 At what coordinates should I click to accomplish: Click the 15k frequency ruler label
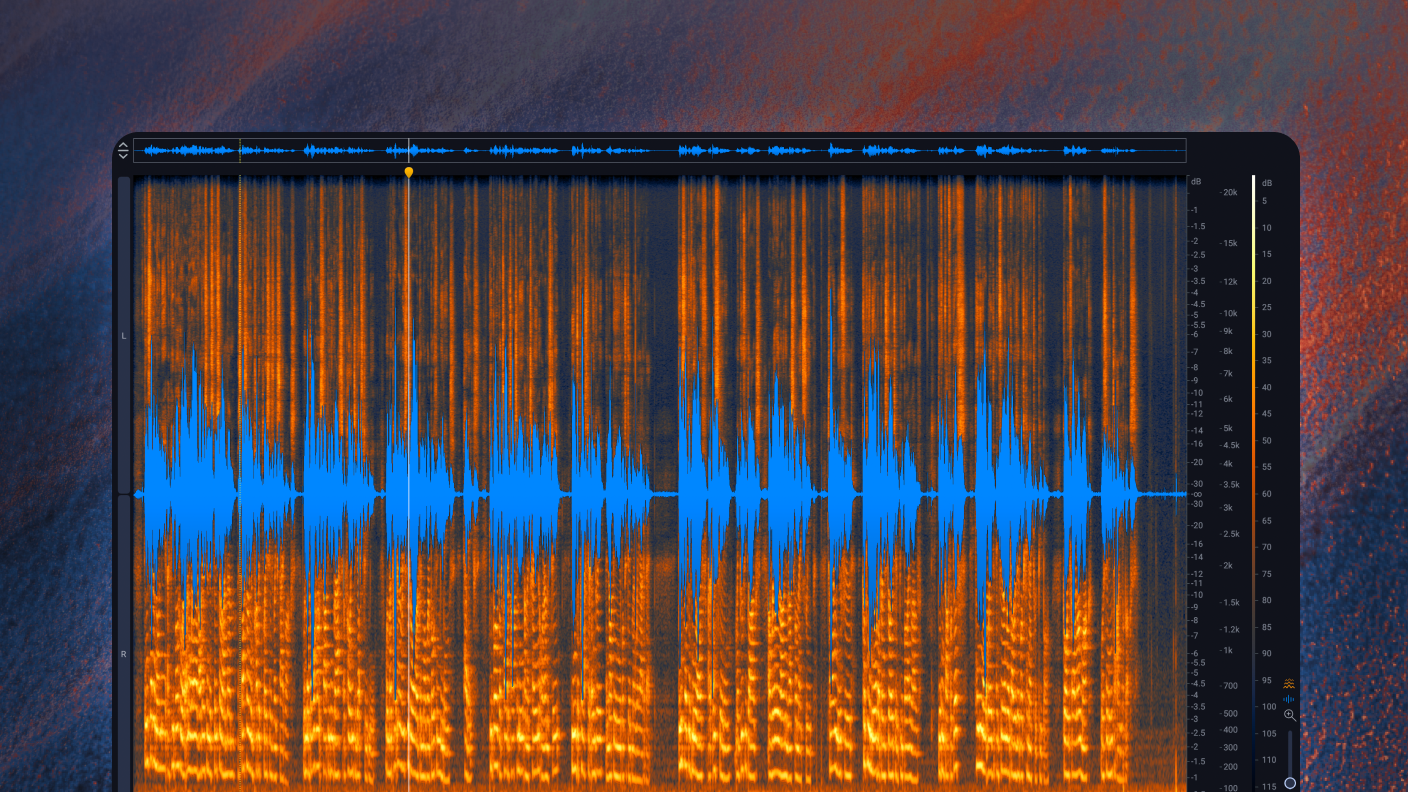tap(1229, 243)
